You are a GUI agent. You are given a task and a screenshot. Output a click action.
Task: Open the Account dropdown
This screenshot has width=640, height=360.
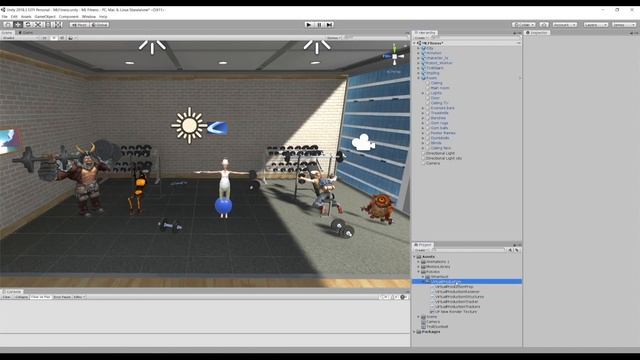pos(564,25)
